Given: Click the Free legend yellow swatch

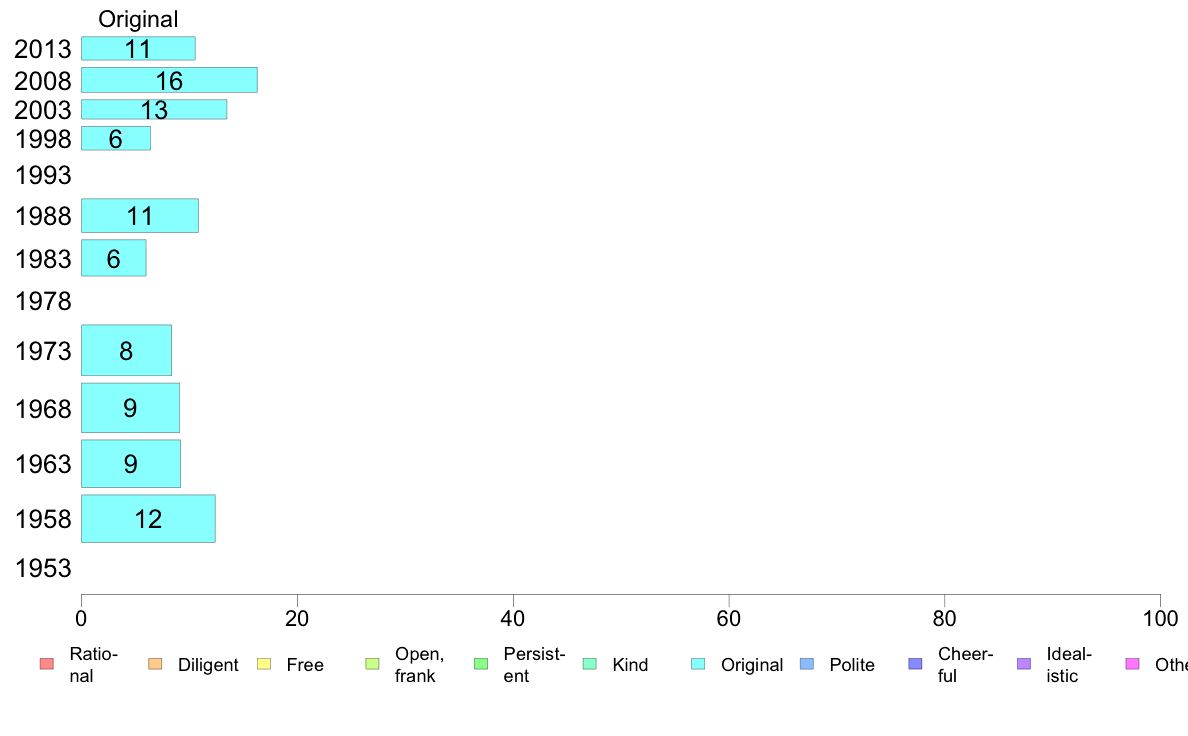Looking at the screenshot, I should [x=264, y=664].
